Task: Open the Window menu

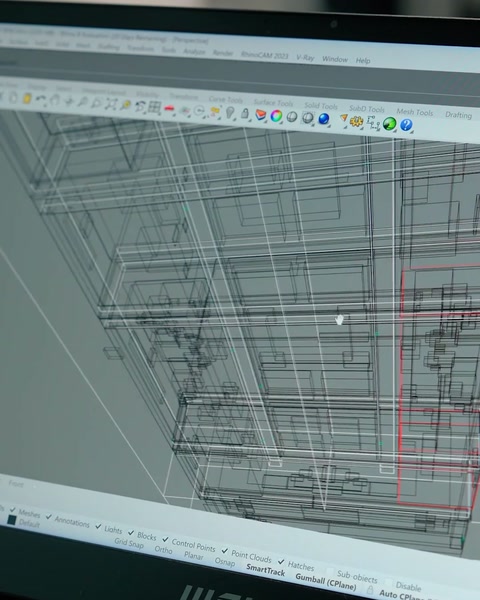Action: 335,59
